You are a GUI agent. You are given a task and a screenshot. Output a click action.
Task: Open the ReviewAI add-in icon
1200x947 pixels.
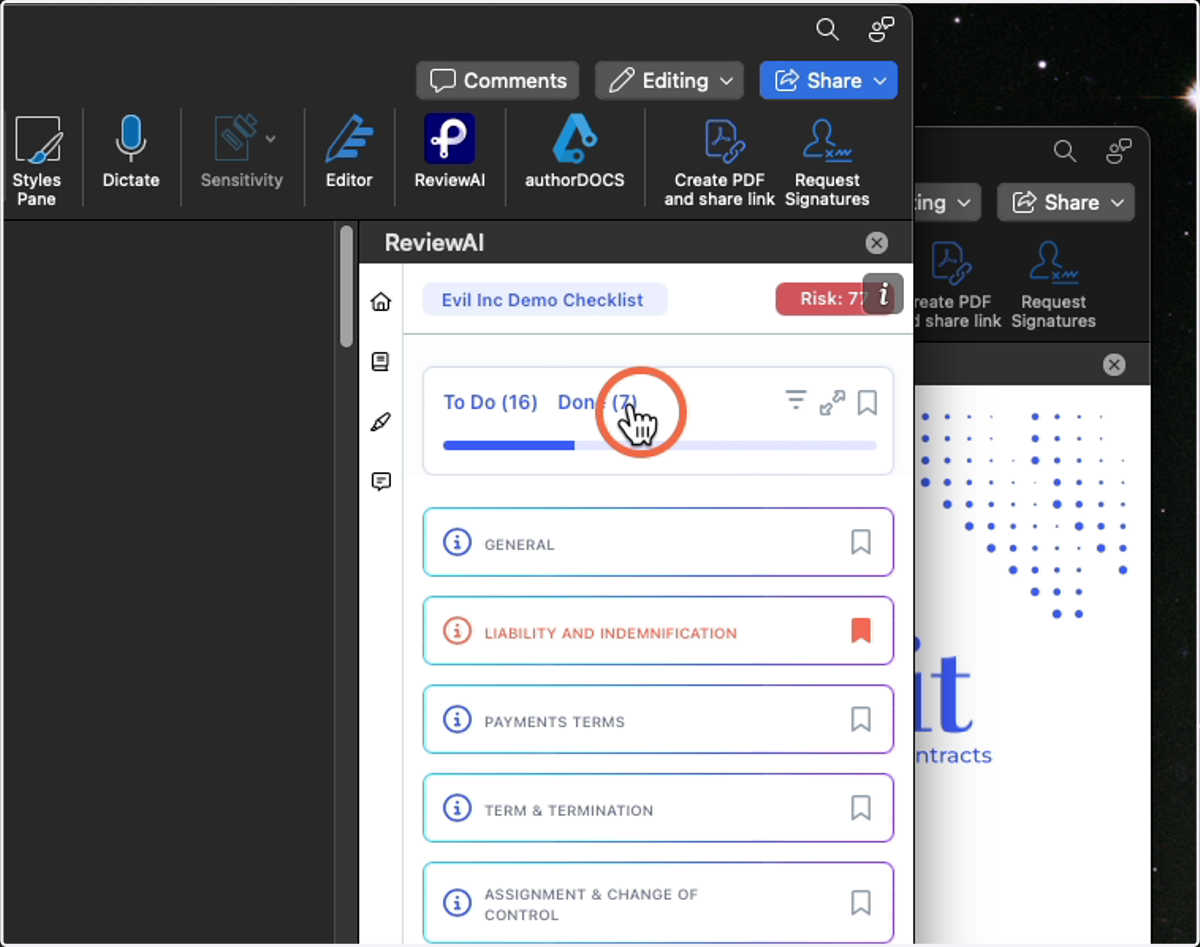[449, 152]
